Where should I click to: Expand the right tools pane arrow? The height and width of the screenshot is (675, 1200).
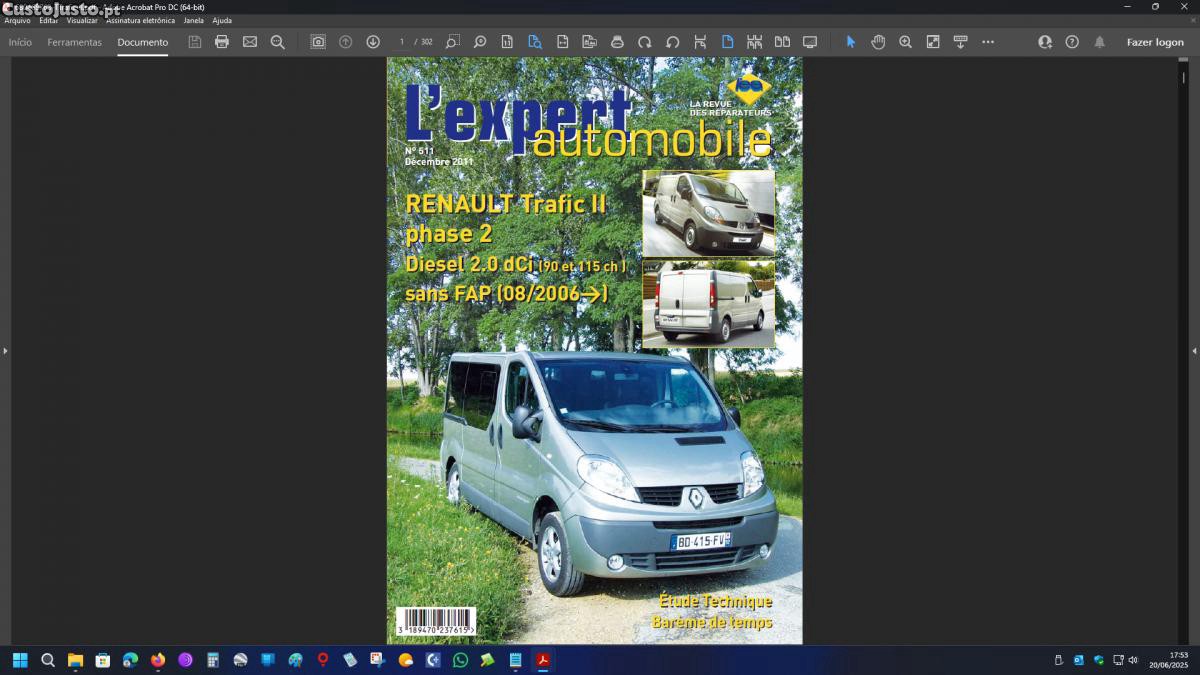coord(1194,351)
